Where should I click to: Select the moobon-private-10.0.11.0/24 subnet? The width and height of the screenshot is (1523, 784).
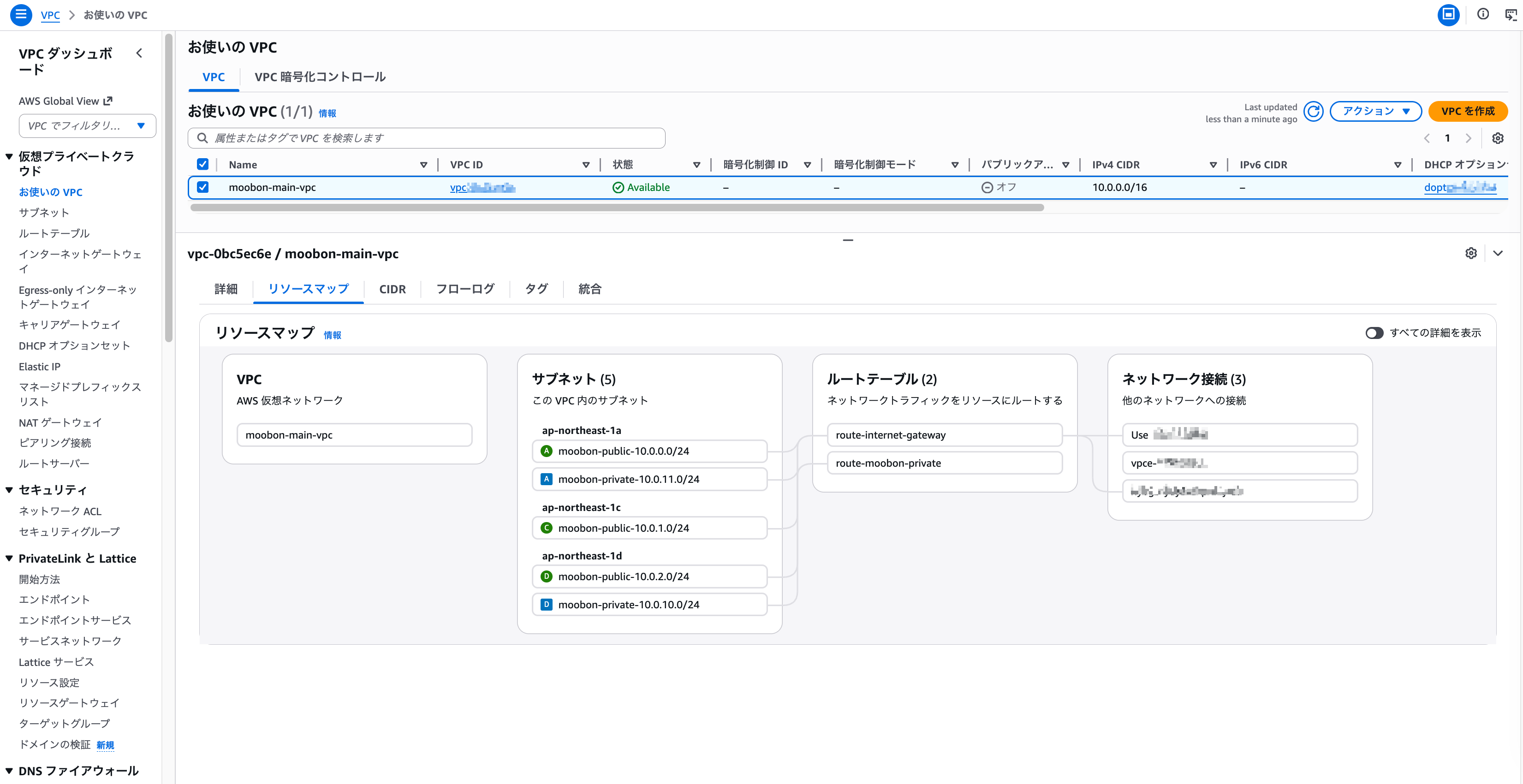tap(649, 480)
